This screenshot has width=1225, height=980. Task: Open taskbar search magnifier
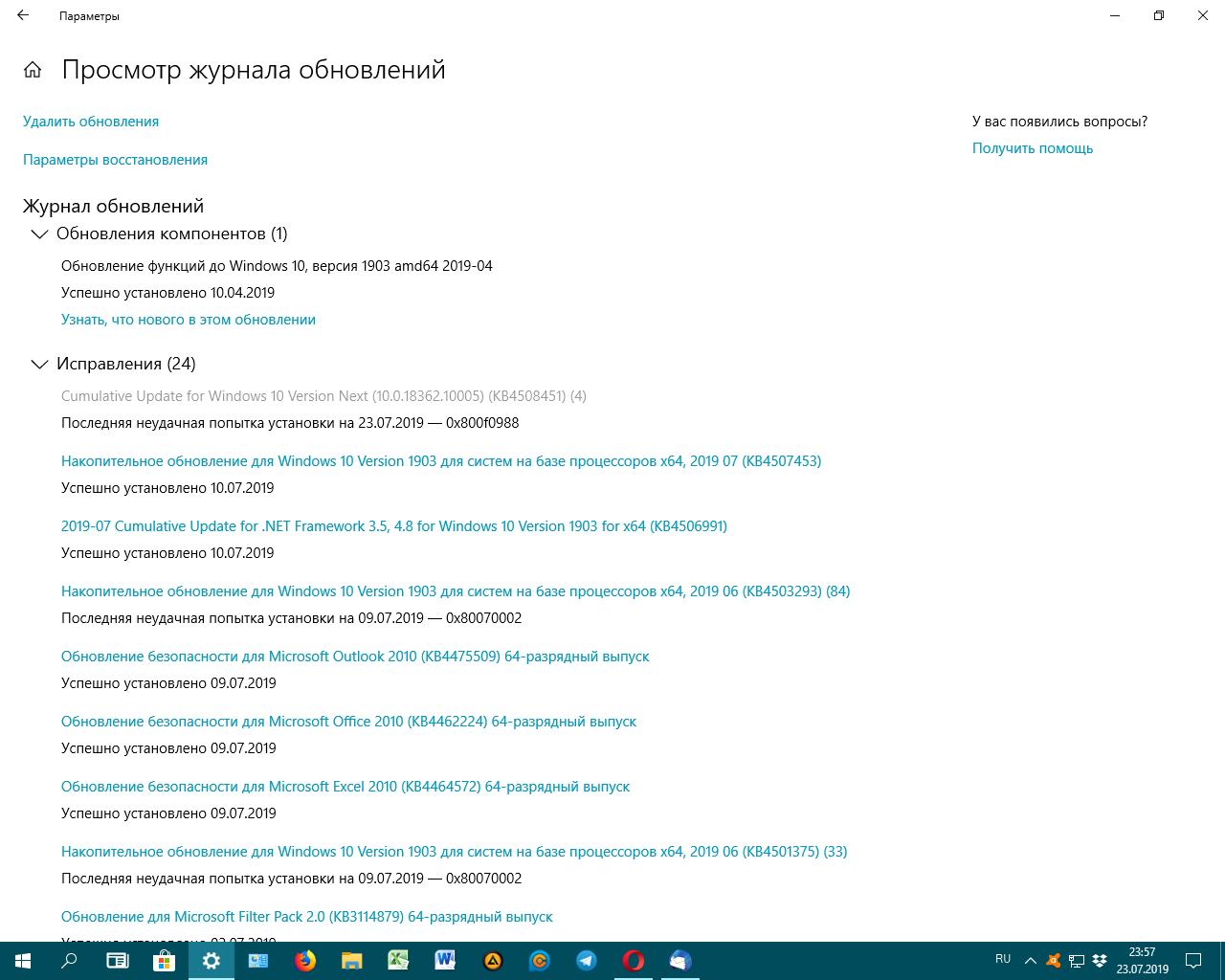(69, 961)
